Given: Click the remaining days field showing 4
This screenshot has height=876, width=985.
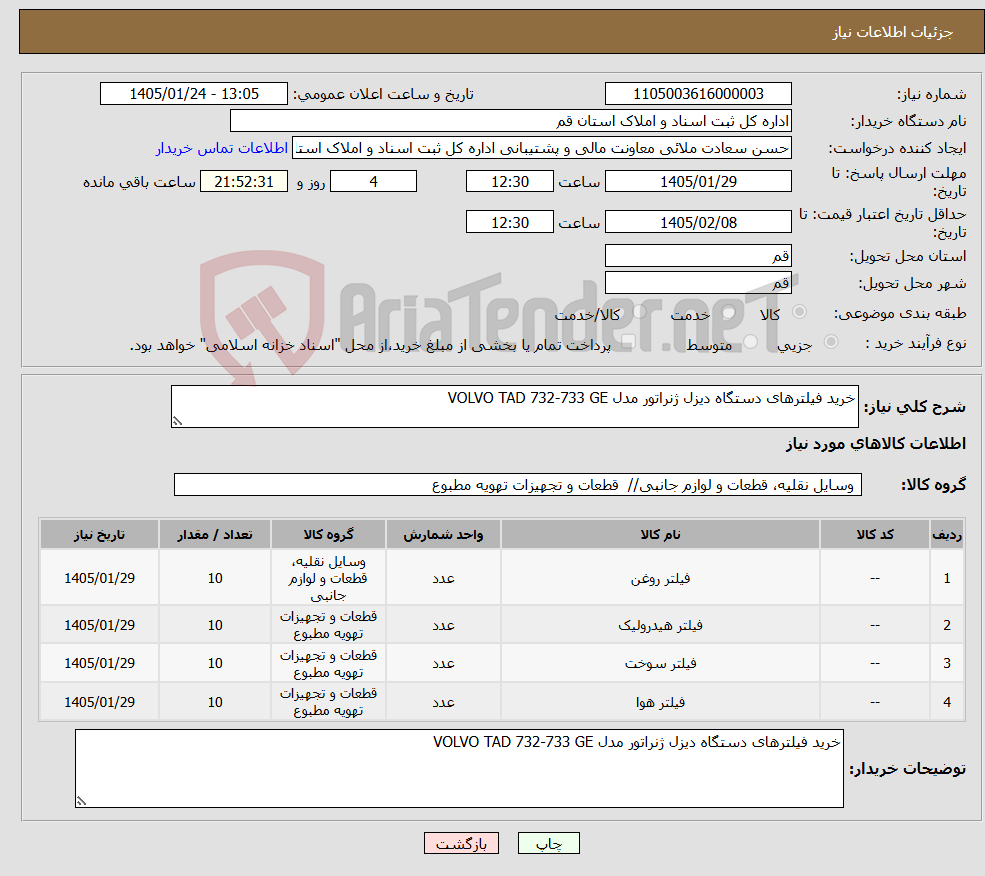Looking at the screenshot, I should (x=373, y=182).
